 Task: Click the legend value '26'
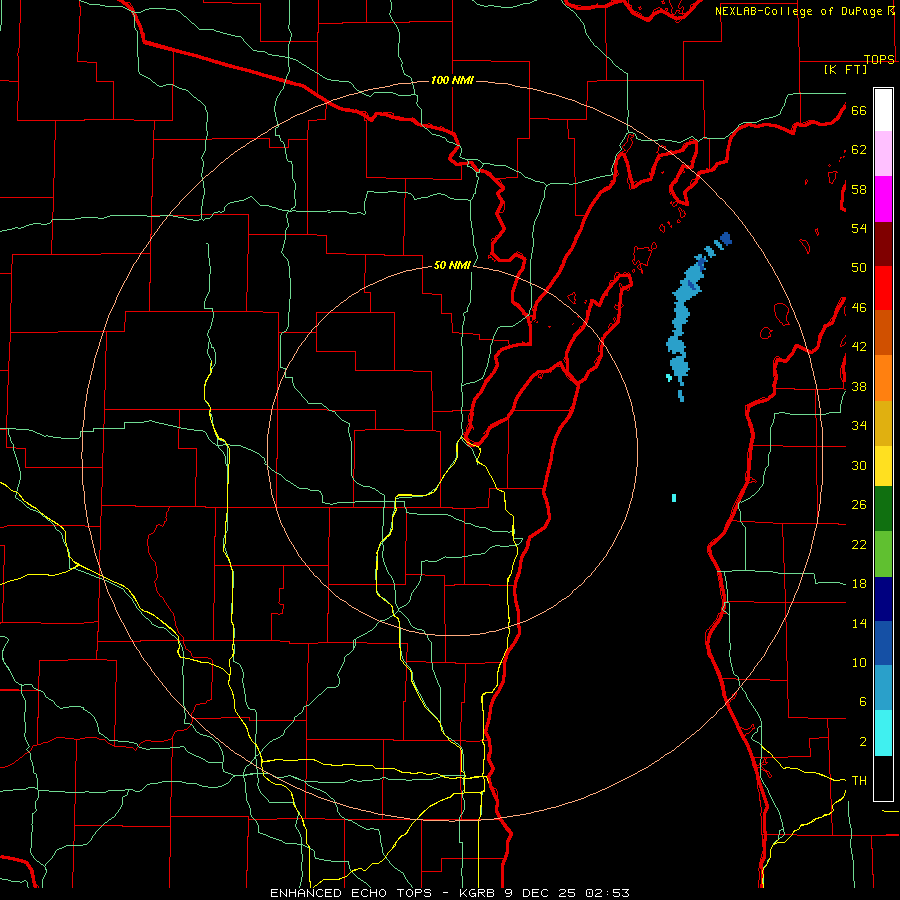click(x=859, y=505)
